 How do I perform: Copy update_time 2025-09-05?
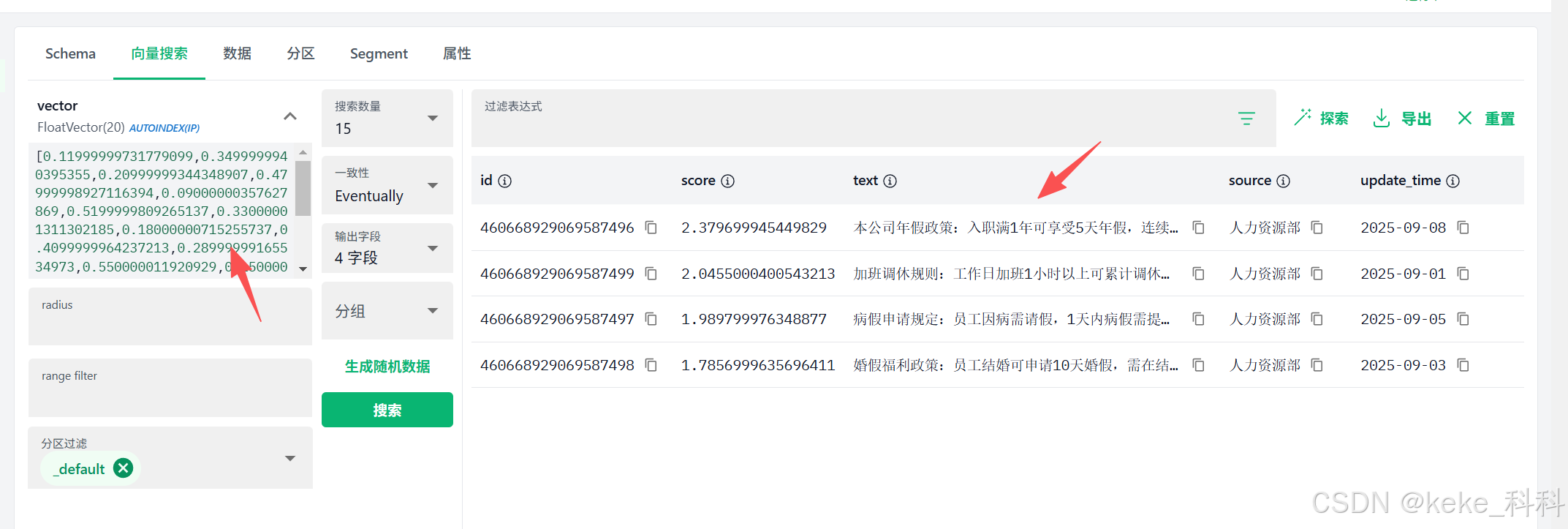point(1463,319)
